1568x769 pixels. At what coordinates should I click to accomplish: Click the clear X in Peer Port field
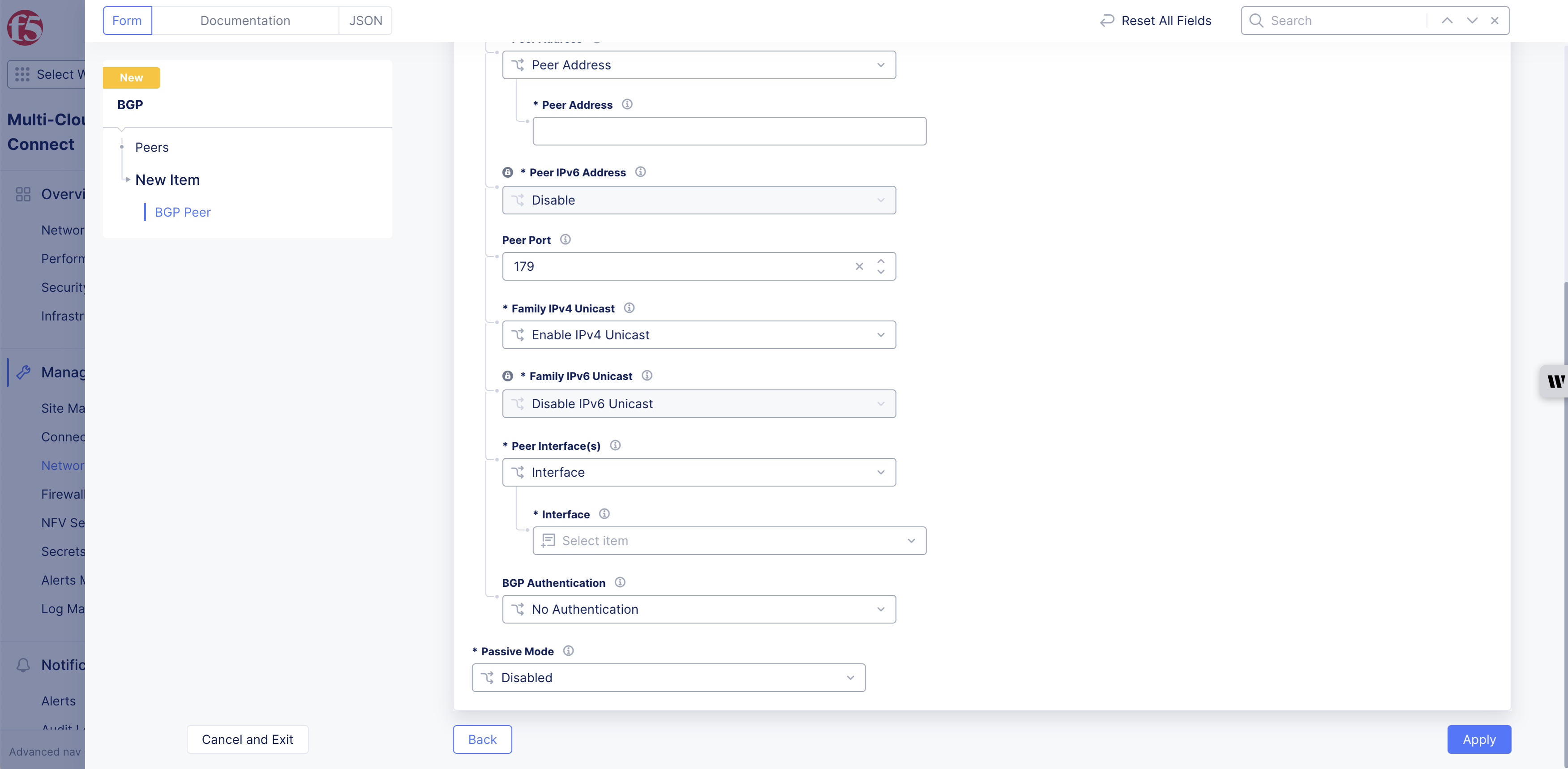coord(859,266)
